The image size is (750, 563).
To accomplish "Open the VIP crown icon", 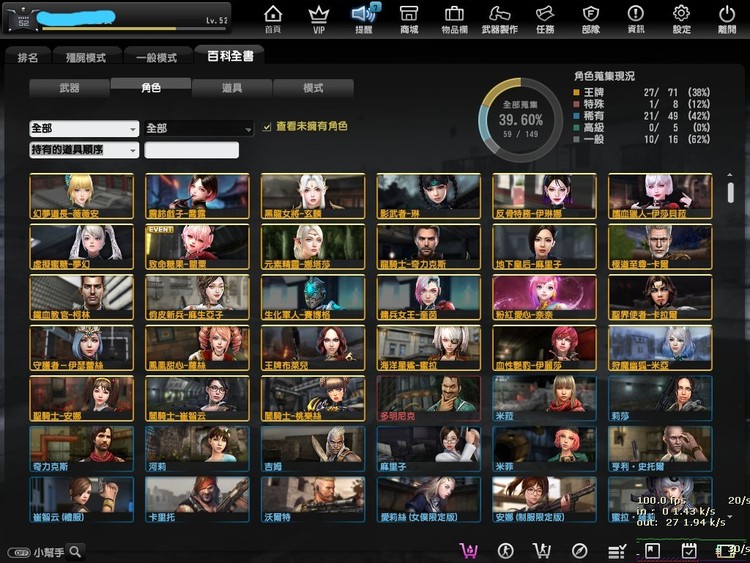I will (319, 19).
